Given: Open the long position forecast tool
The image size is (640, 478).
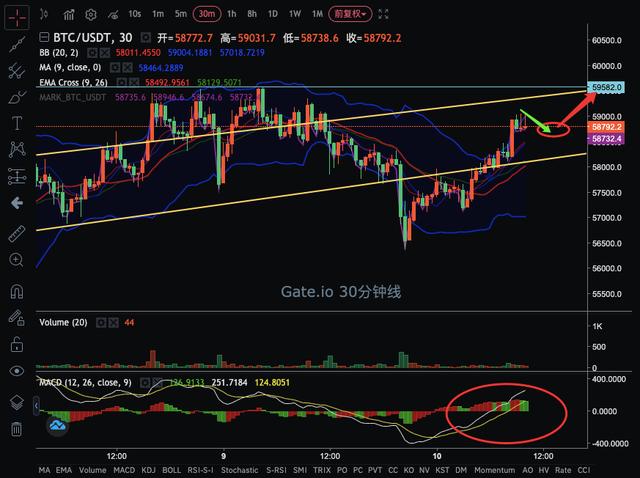Looking at the screenshot, I should [17, 177].
